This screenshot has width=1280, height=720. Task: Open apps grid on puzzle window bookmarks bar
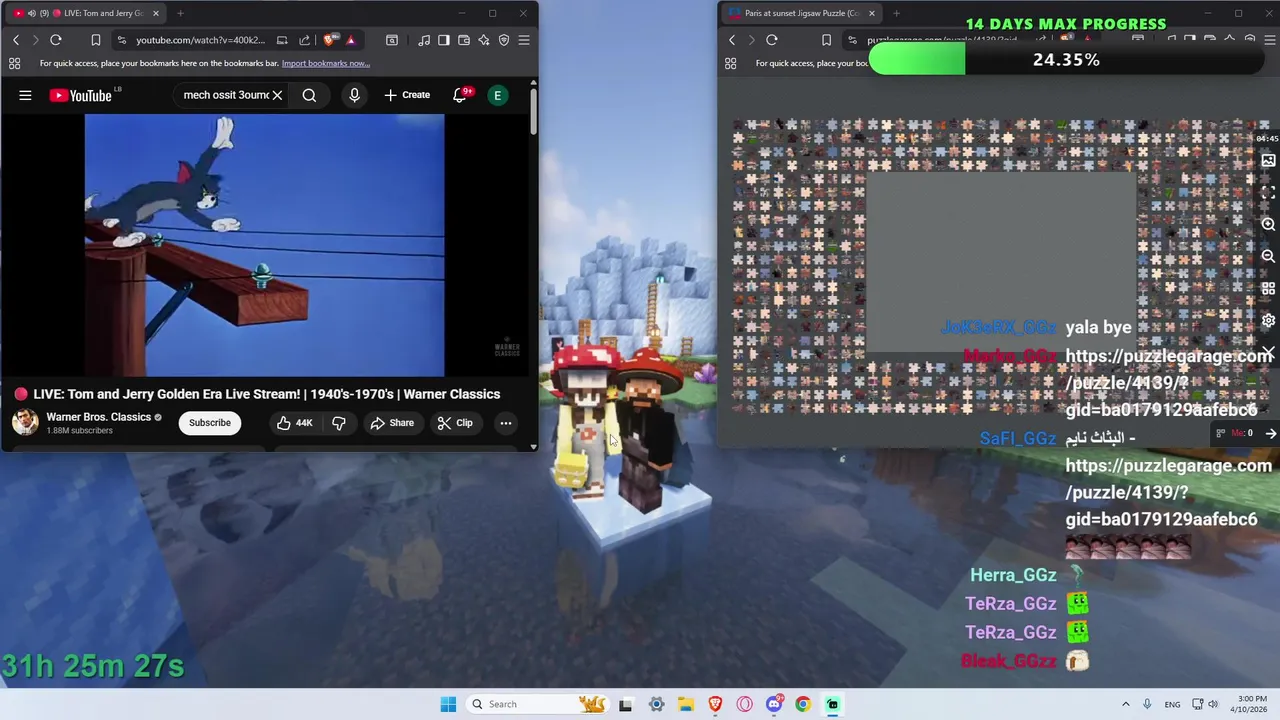(x=730, y=63)
